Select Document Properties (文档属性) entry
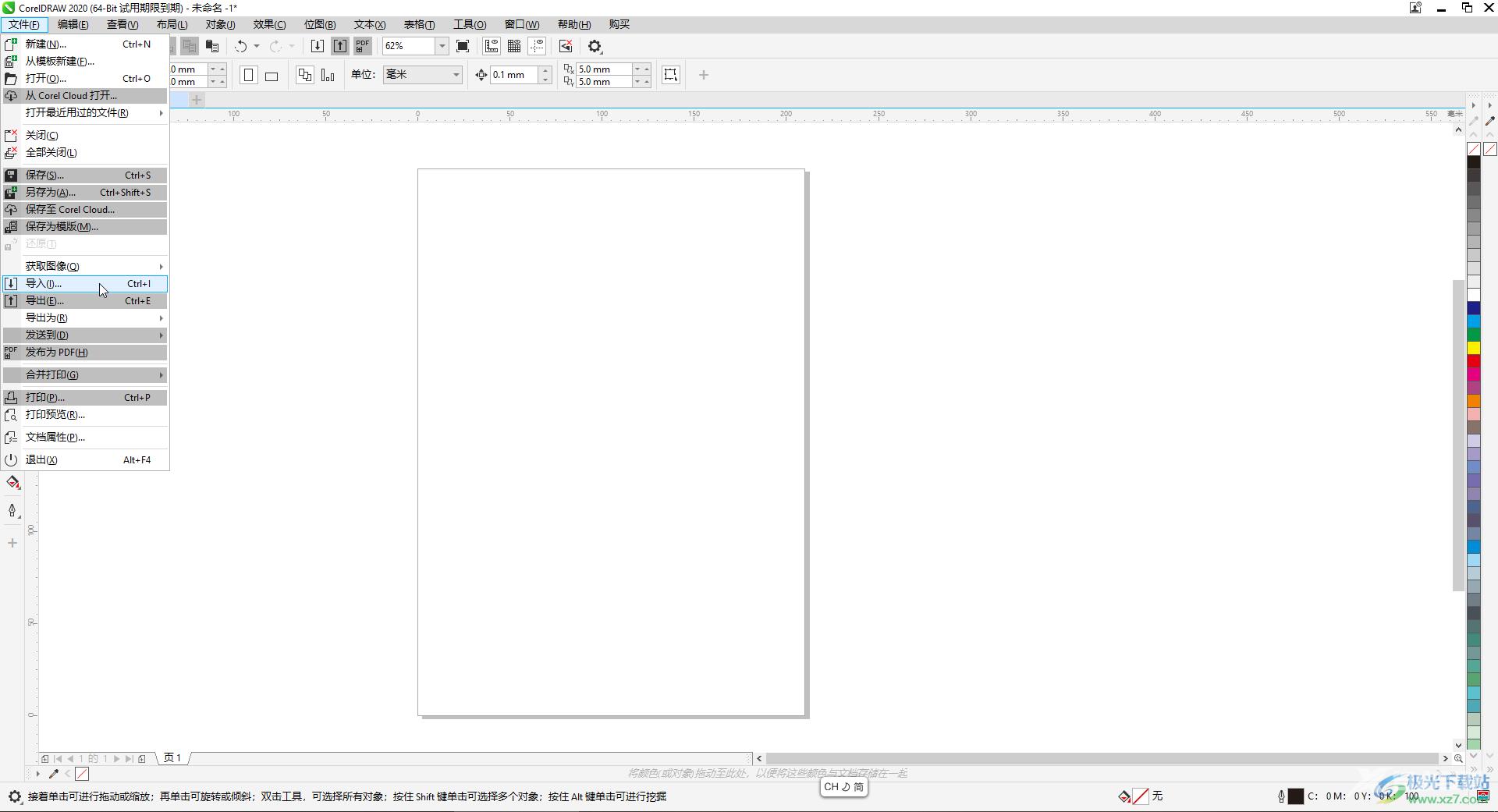The width and height of the screenshot is (1498, 812). (x=85, y=438)
